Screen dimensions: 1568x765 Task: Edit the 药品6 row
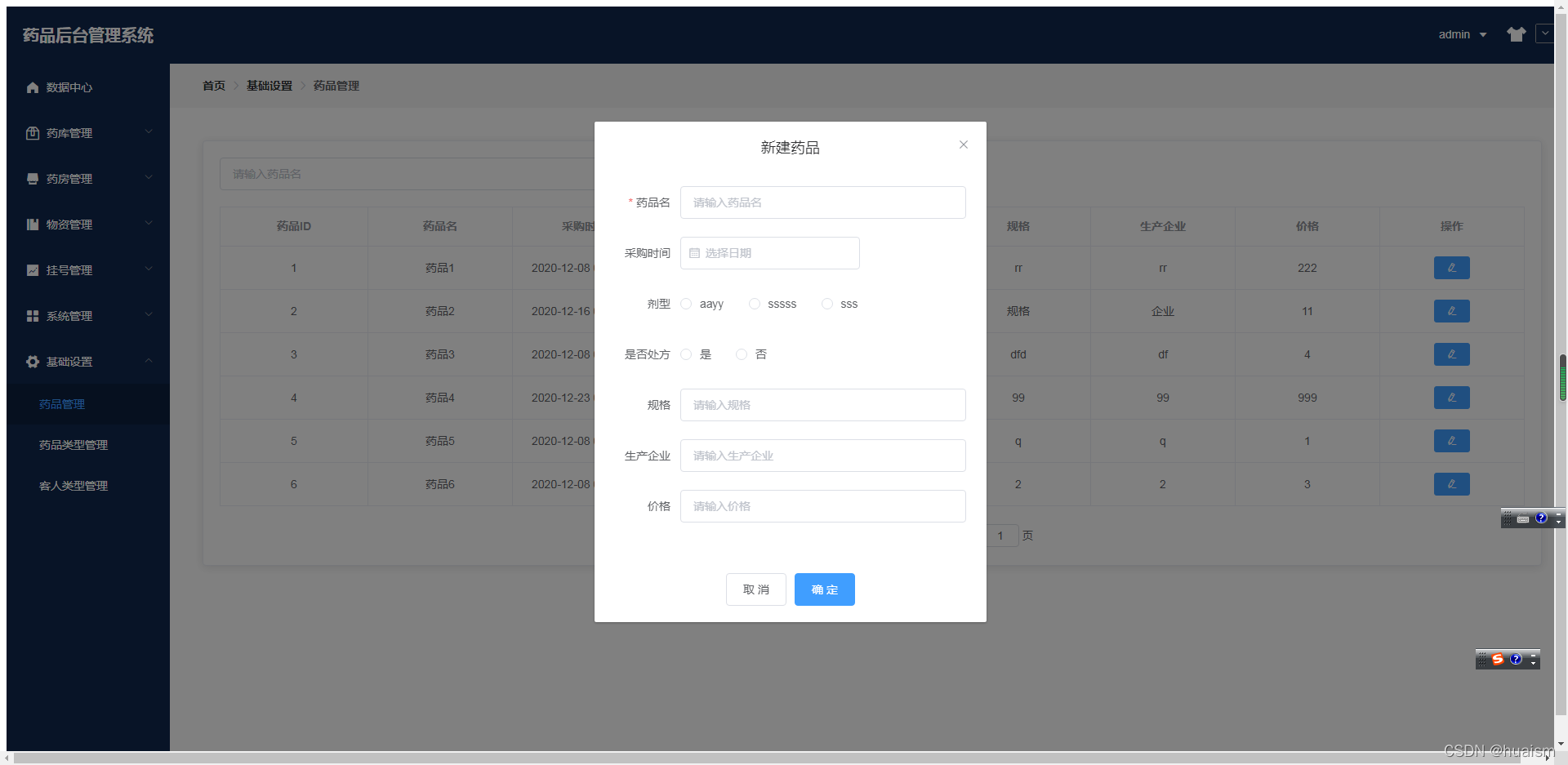1452,484
